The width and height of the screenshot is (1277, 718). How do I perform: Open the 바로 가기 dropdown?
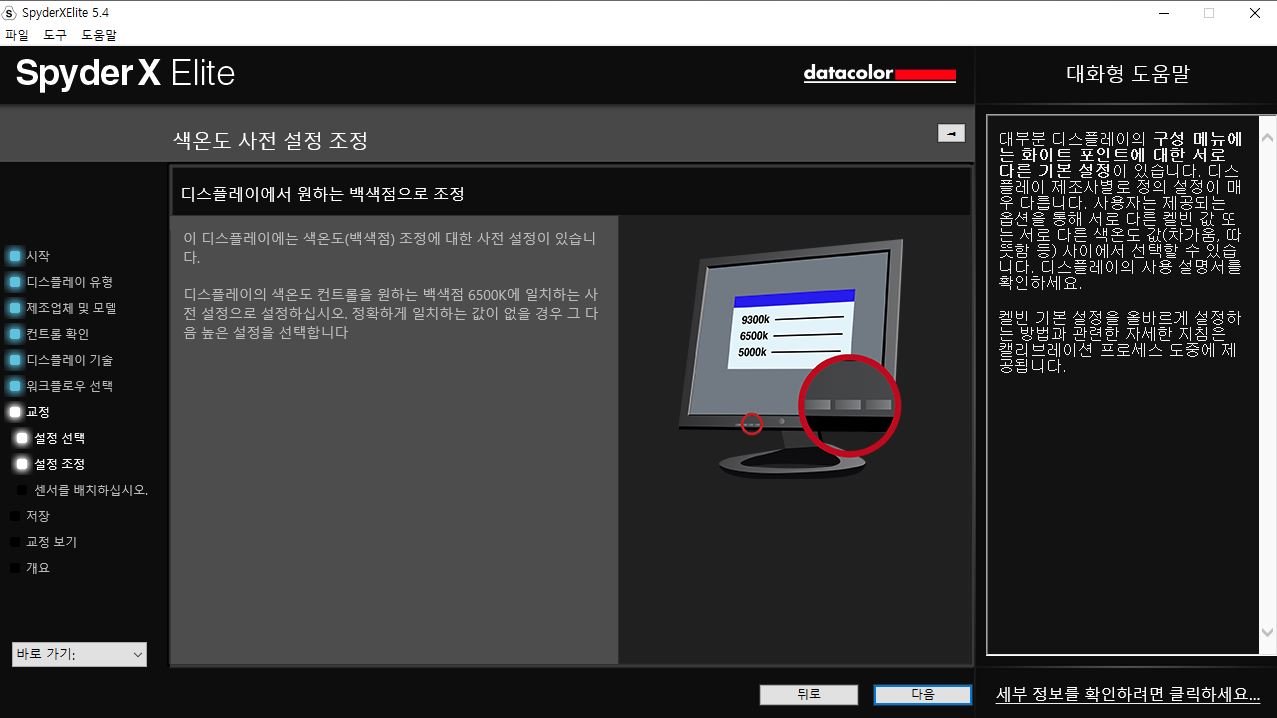pyautogui.click(x=80, y=654)
